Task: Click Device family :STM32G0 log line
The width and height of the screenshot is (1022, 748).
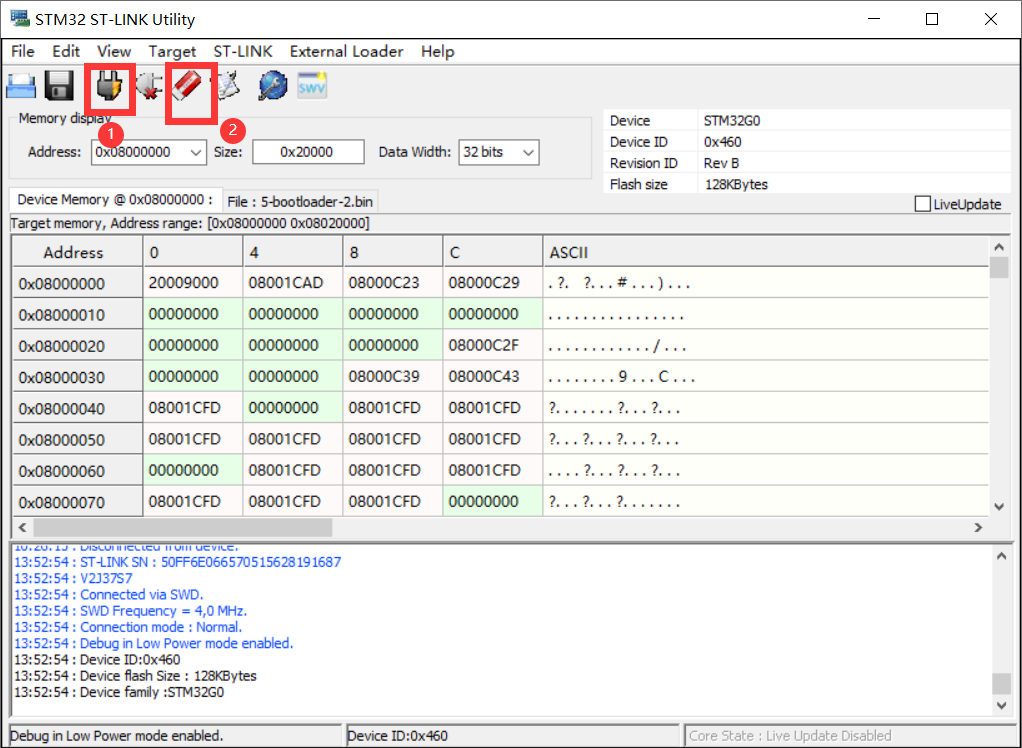Action: [119, 692]
